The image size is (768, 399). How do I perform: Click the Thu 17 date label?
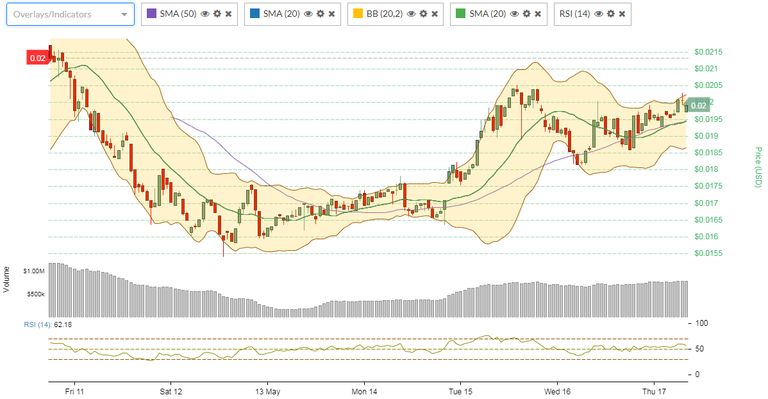654,392
